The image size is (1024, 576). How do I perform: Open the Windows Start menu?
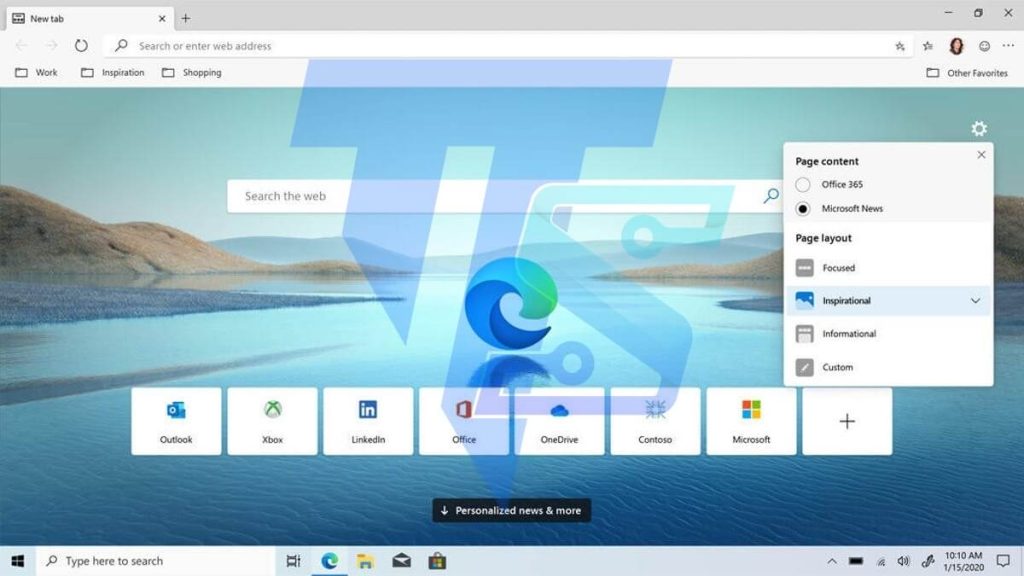click(x=18, y=561)
